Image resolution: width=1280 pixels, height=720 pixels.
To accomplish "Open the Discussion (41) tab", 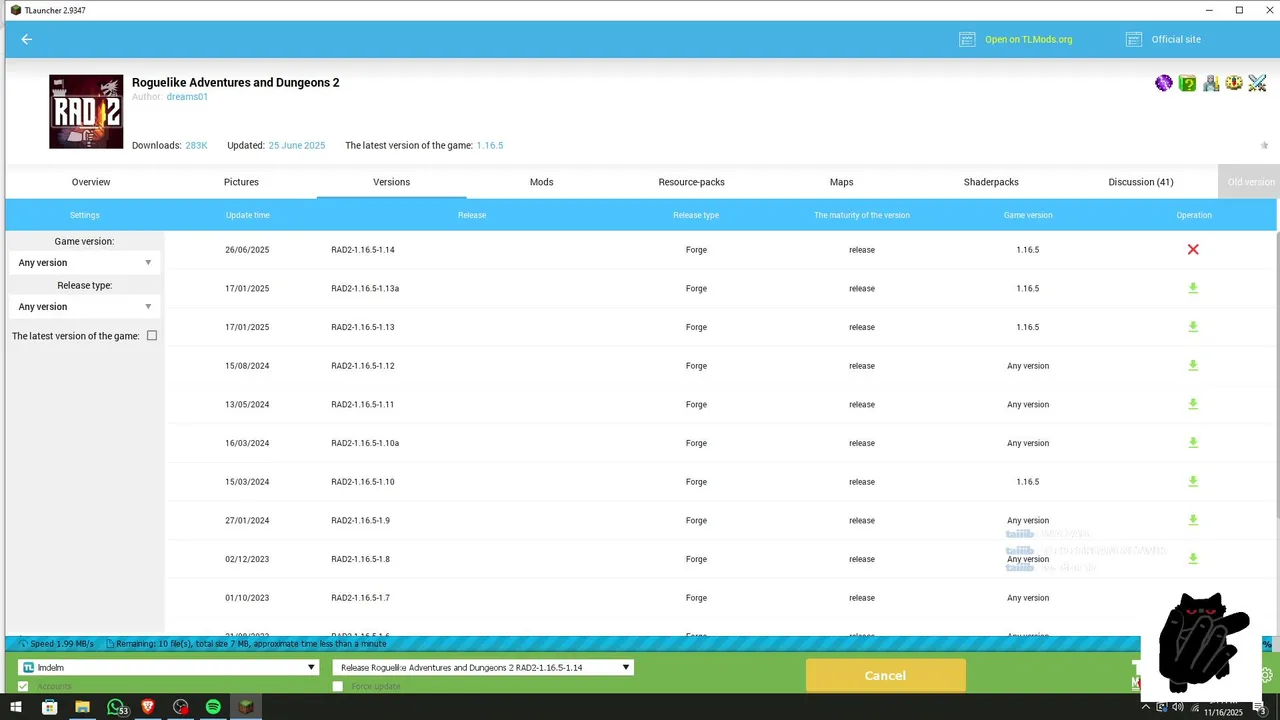I will point(1141,182).
